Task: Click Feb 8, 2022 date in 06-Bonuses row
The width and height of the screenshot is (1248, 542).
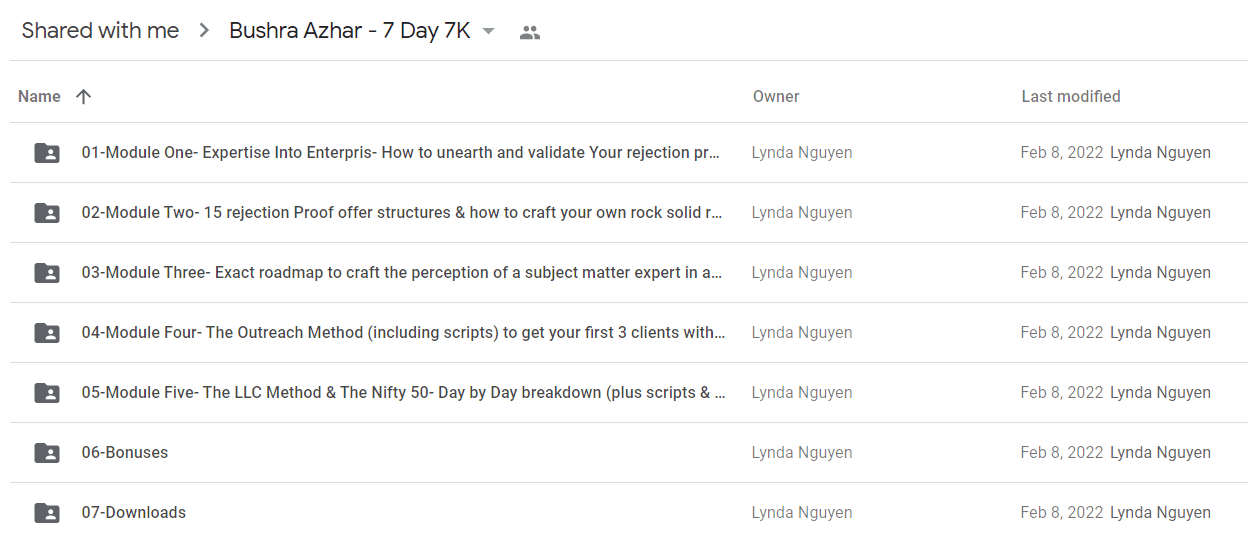Action: (x=1062, y=453)
